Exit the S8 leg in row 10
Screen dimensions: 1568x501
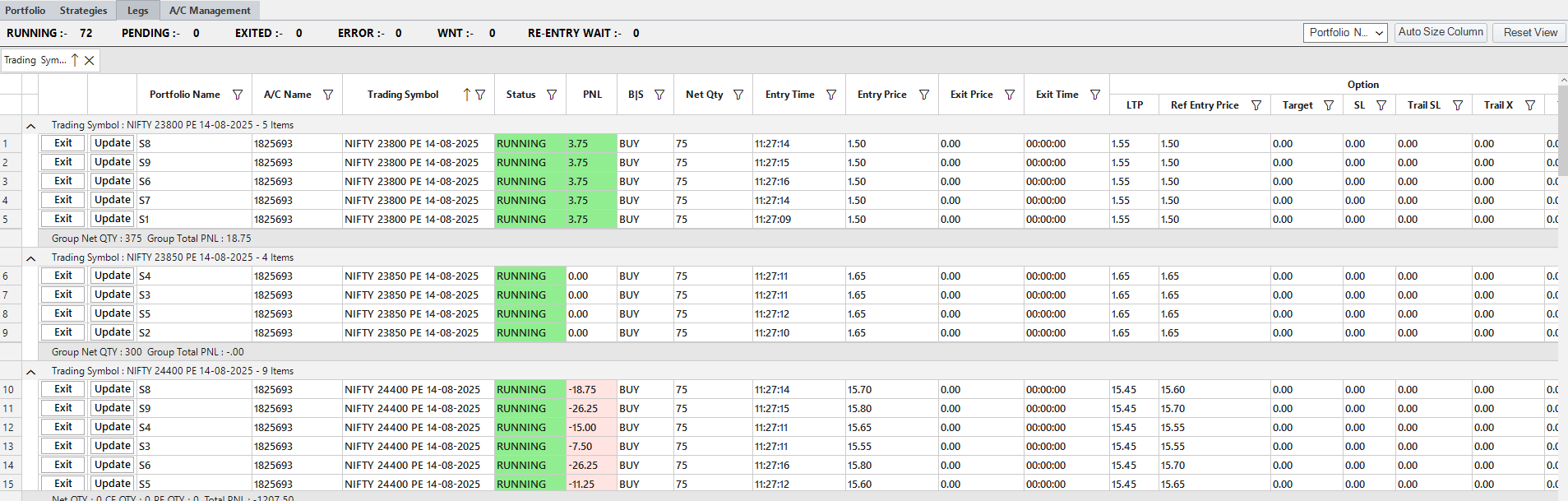coord(63,389)
